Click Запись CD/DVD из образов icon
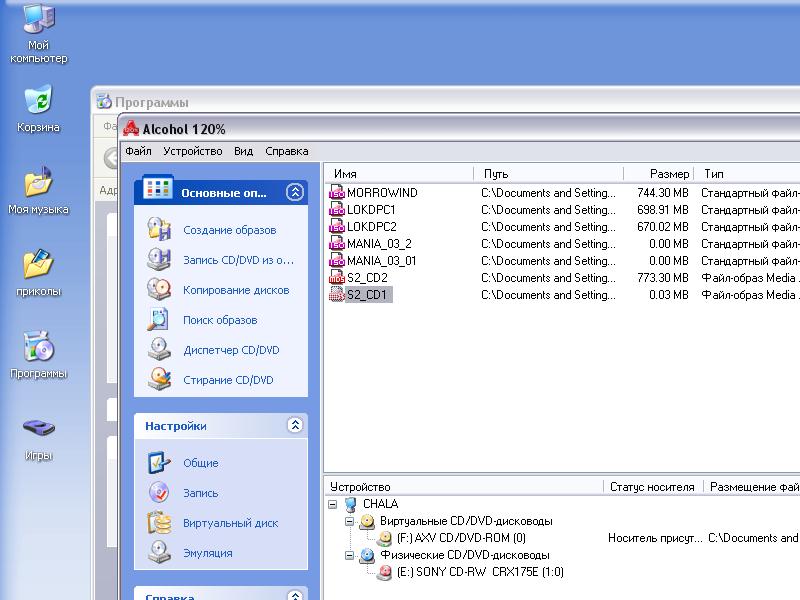The height and width of the screenshot is (600, 800). click(159, 260)
